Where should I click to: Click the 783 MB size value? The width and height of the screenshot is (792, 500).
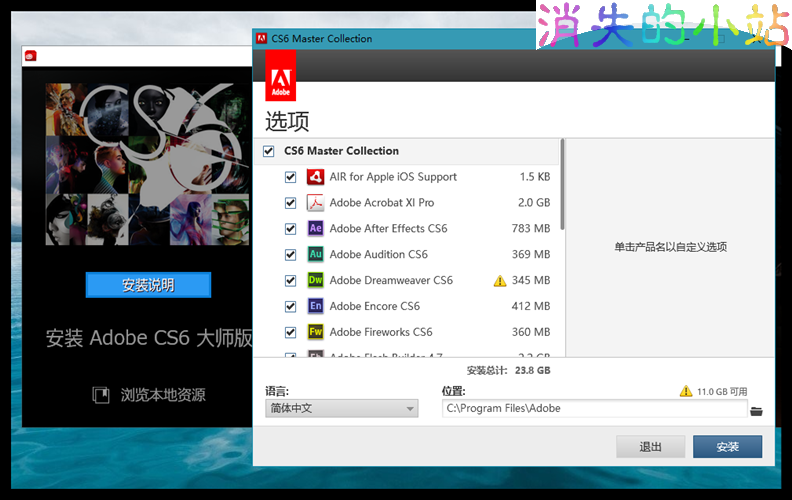(x=531, y=228)
